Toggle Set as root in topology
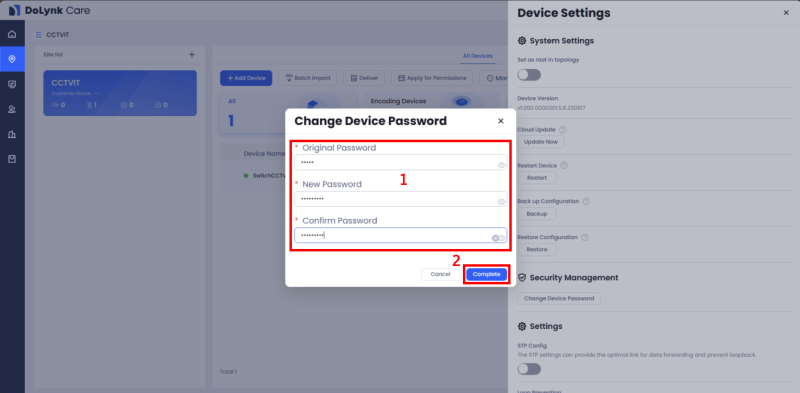This screenshot has height=393, width=800. point(529,75)
